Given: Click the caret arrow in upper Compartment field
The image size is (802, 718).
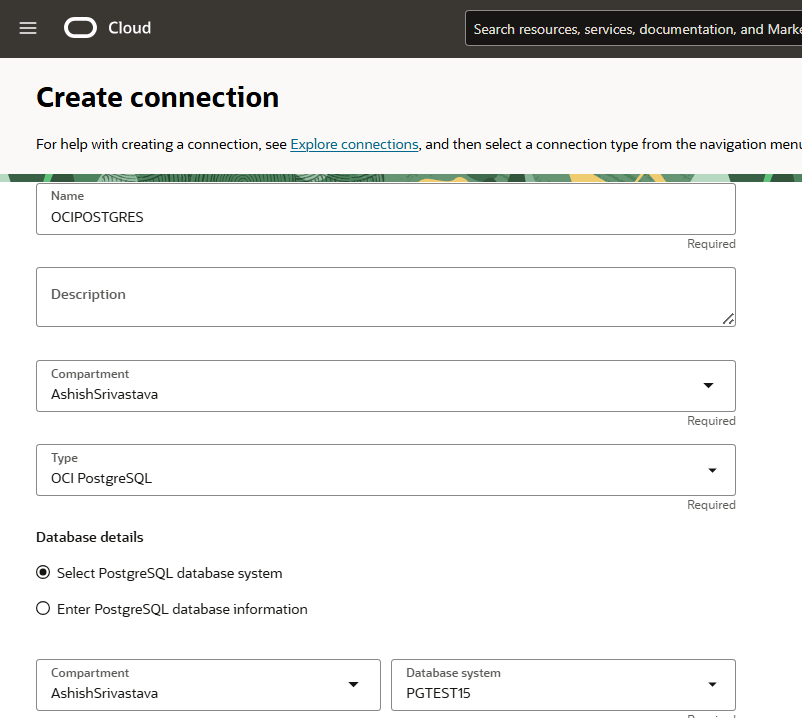Looking at the screenshot, I should (708, 386).
